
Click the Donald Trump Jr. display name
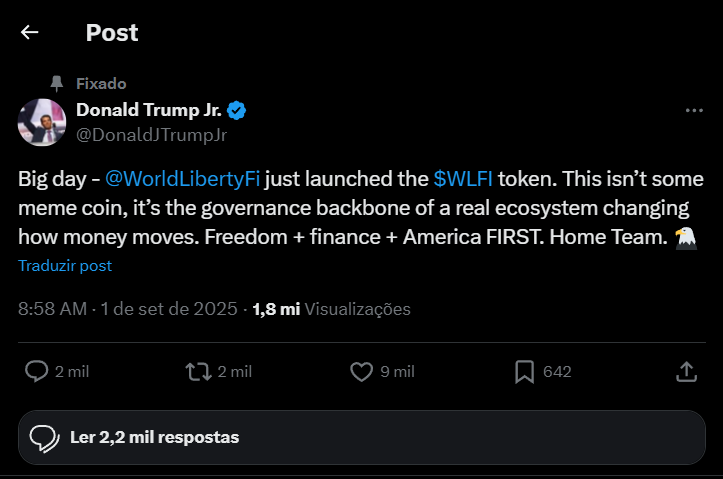click(149, 110)
